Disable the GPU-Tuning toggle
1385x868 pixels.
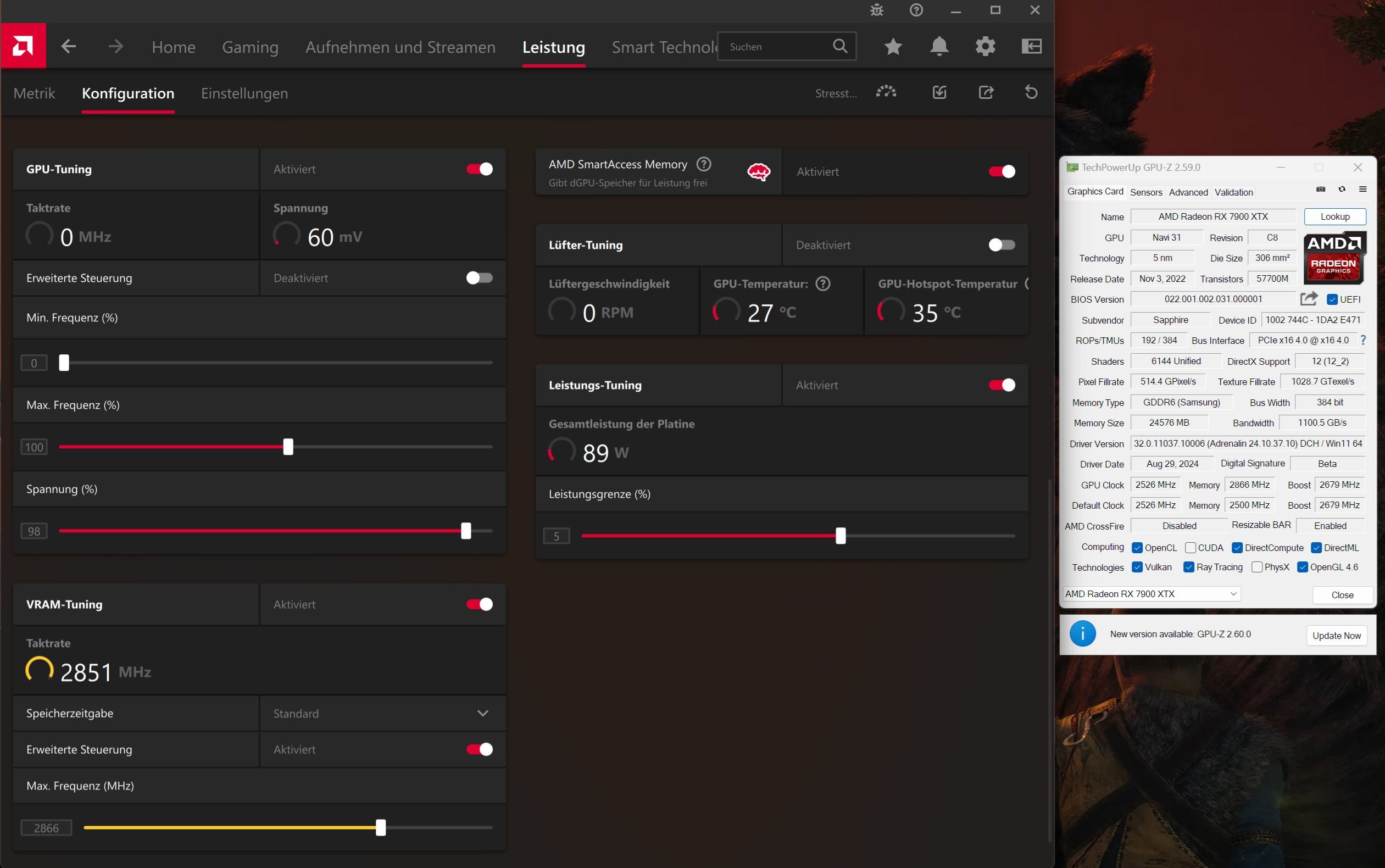pos(479,169)
